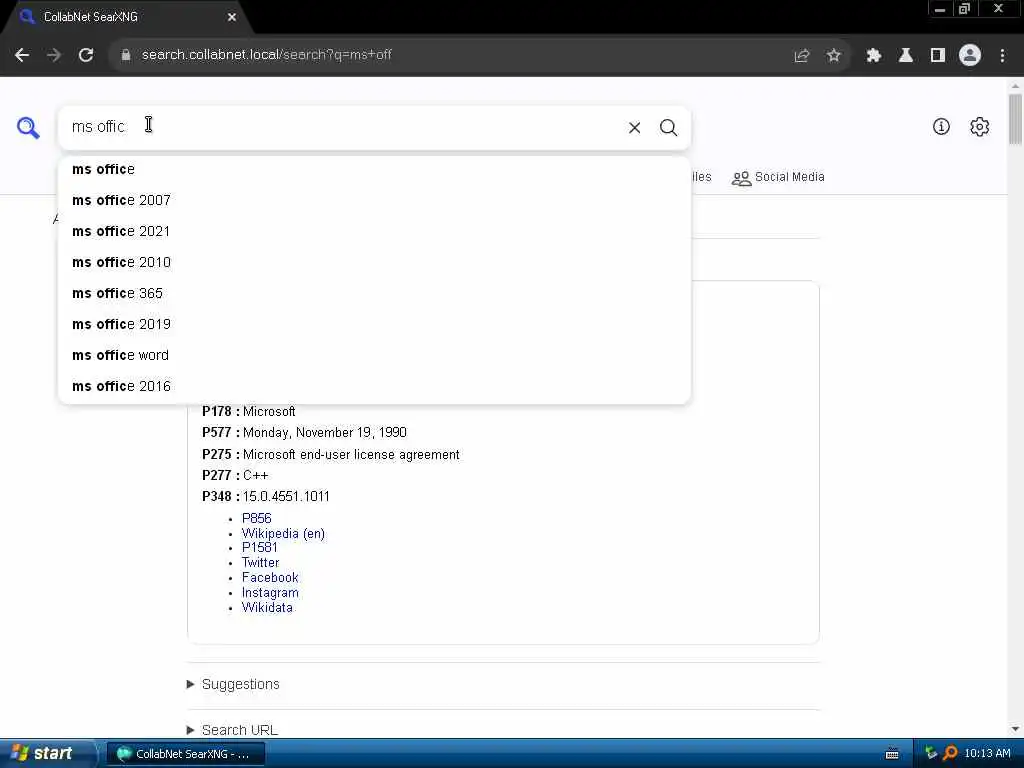Go back in browser history

click(22, 55)
